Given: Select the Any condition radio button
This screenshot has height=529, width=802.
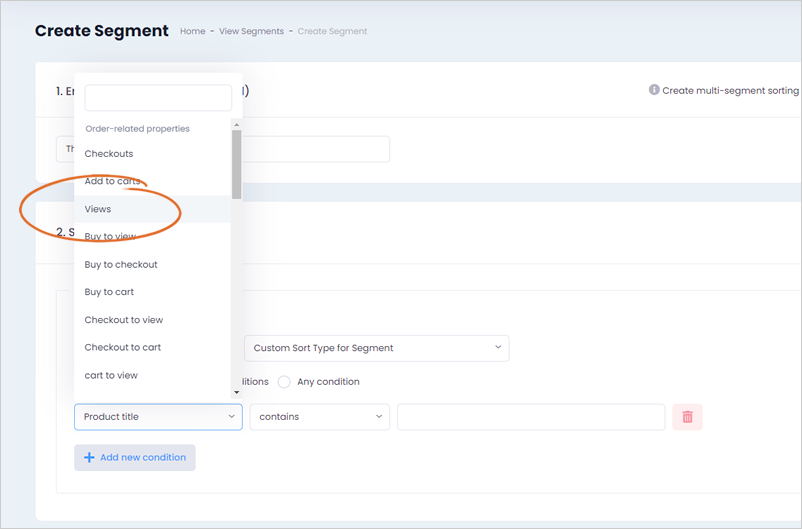Looking at the screenshot, I should (x=284, y=382).
